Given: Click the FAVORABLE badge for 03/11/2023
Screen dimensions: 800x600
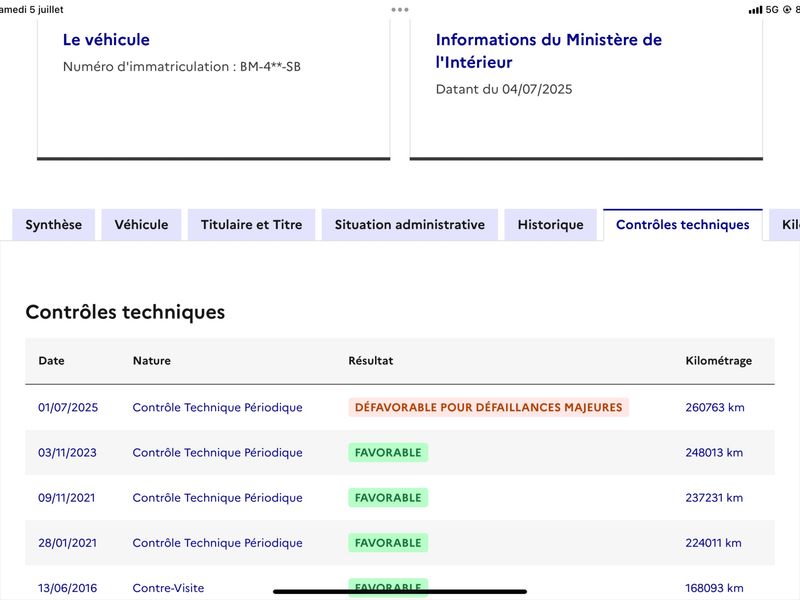Looking at the screenshot, I should click(x=388, y=453).
